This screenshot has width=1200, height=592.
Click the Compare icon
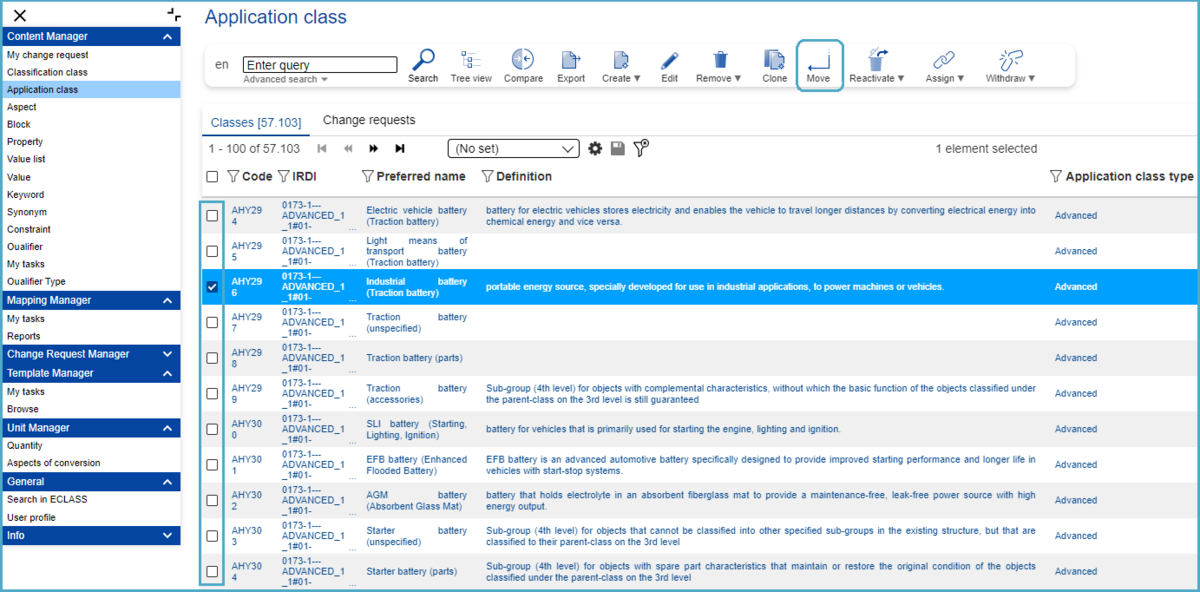point(523,60)
